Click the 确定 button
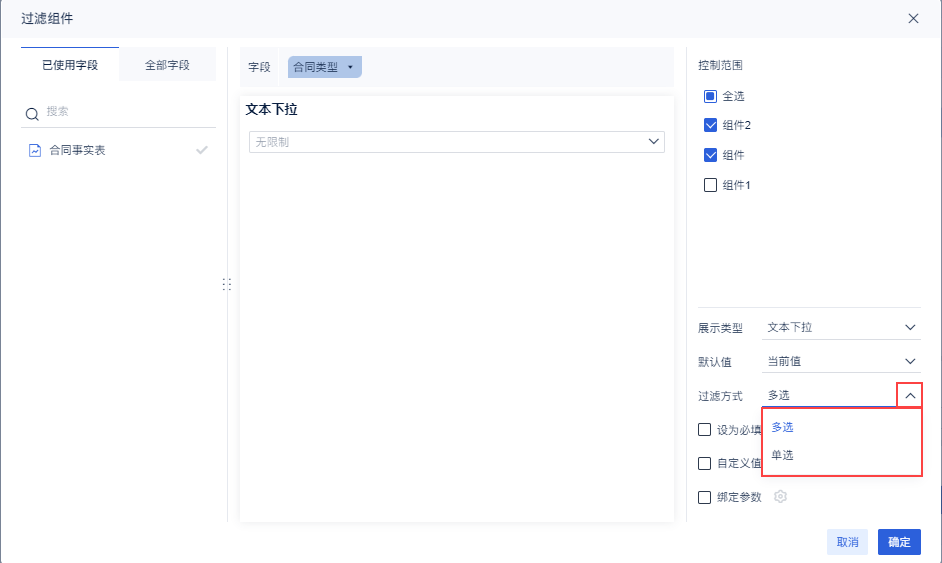Image resolution: width=942 pixels, height=563 pixels. click(899, 542)
